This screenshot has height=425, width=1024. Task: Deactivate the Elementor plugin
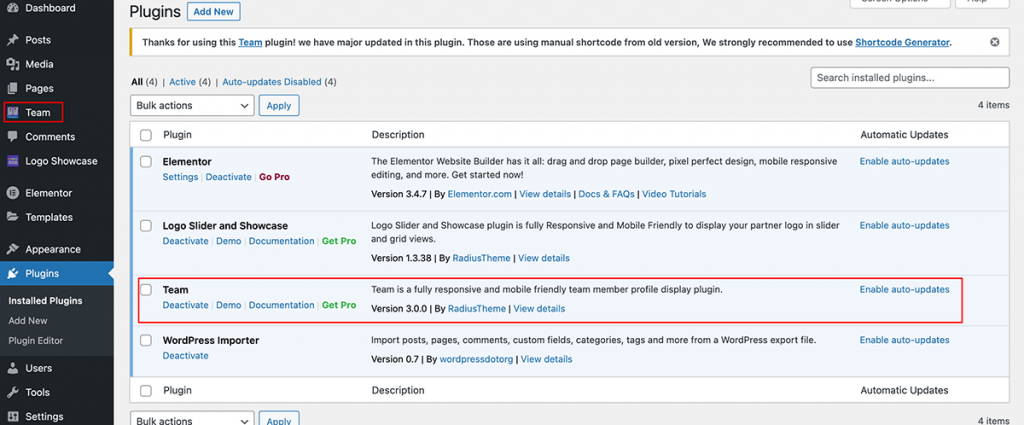229,177
